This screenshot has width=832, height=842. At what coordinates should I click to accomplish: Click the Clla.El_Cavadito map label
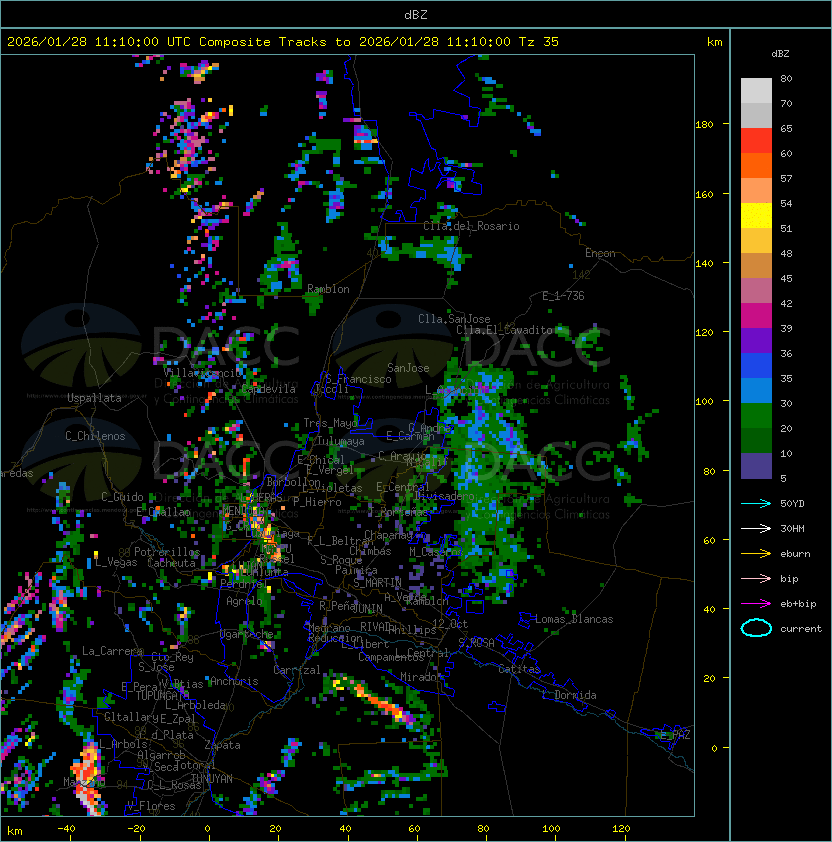point(504,330)
